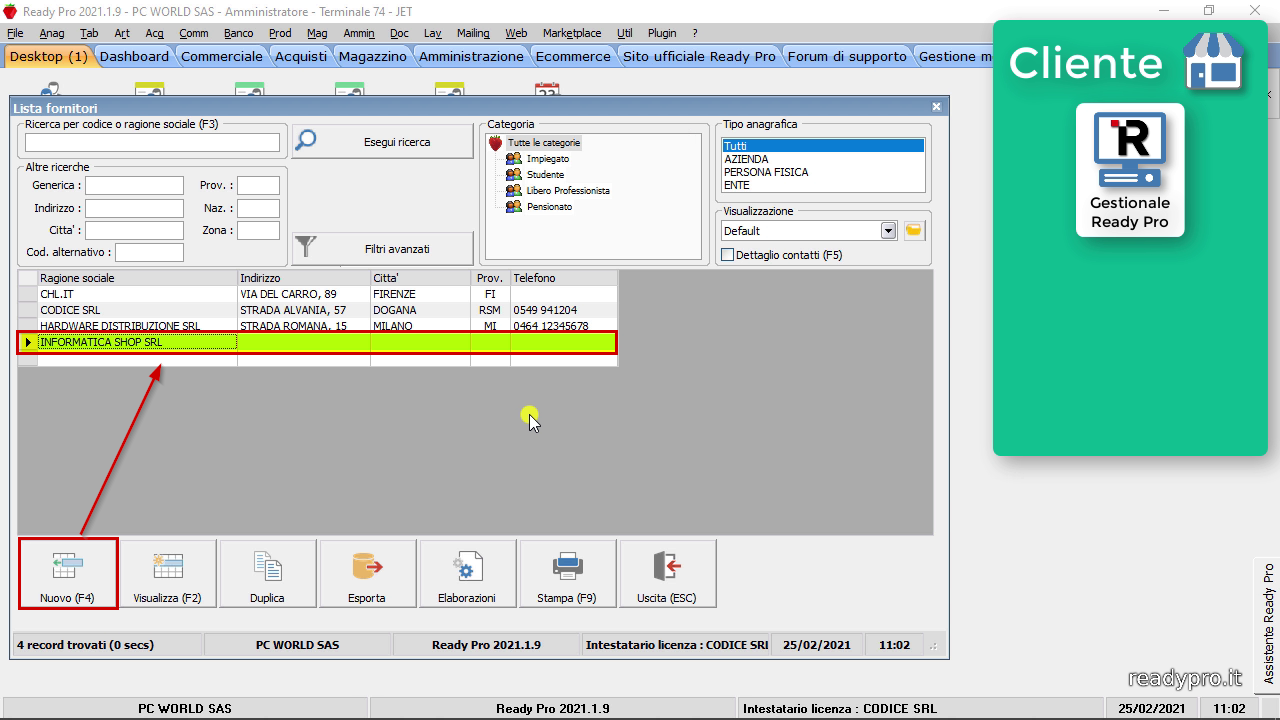
Task: Click the Telefono column header
Action: coord(564,278)
